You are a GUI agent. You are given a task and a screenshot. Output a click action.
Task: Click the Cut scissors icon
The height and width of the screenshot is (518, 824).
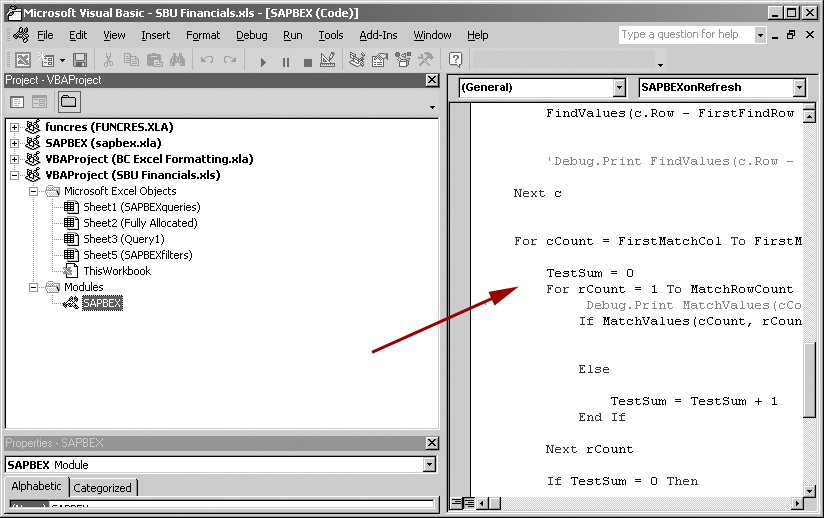pyautogui.click(x=108, y=60)
